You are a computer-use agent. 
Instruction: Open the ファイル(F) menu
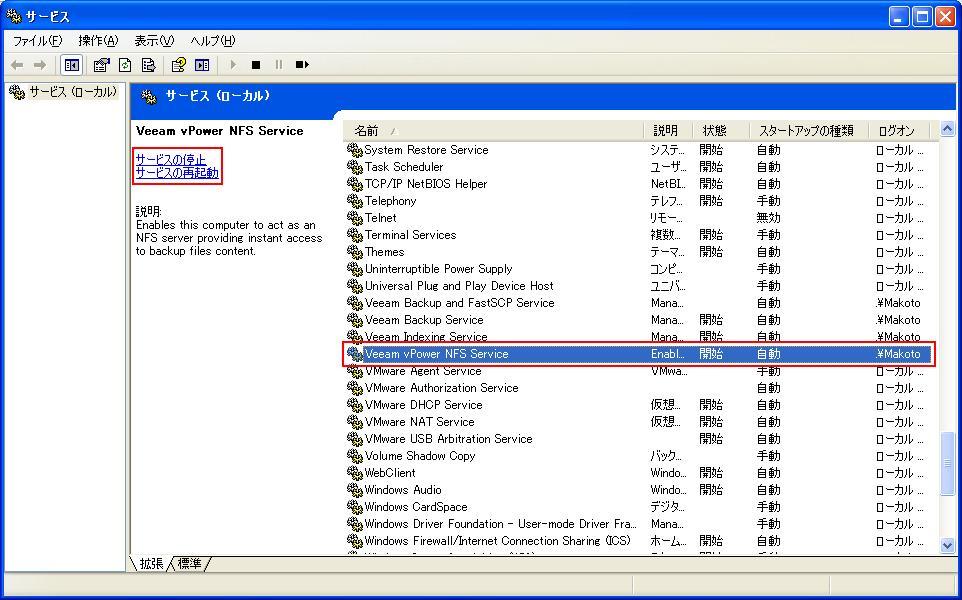[x=37, y=41]
